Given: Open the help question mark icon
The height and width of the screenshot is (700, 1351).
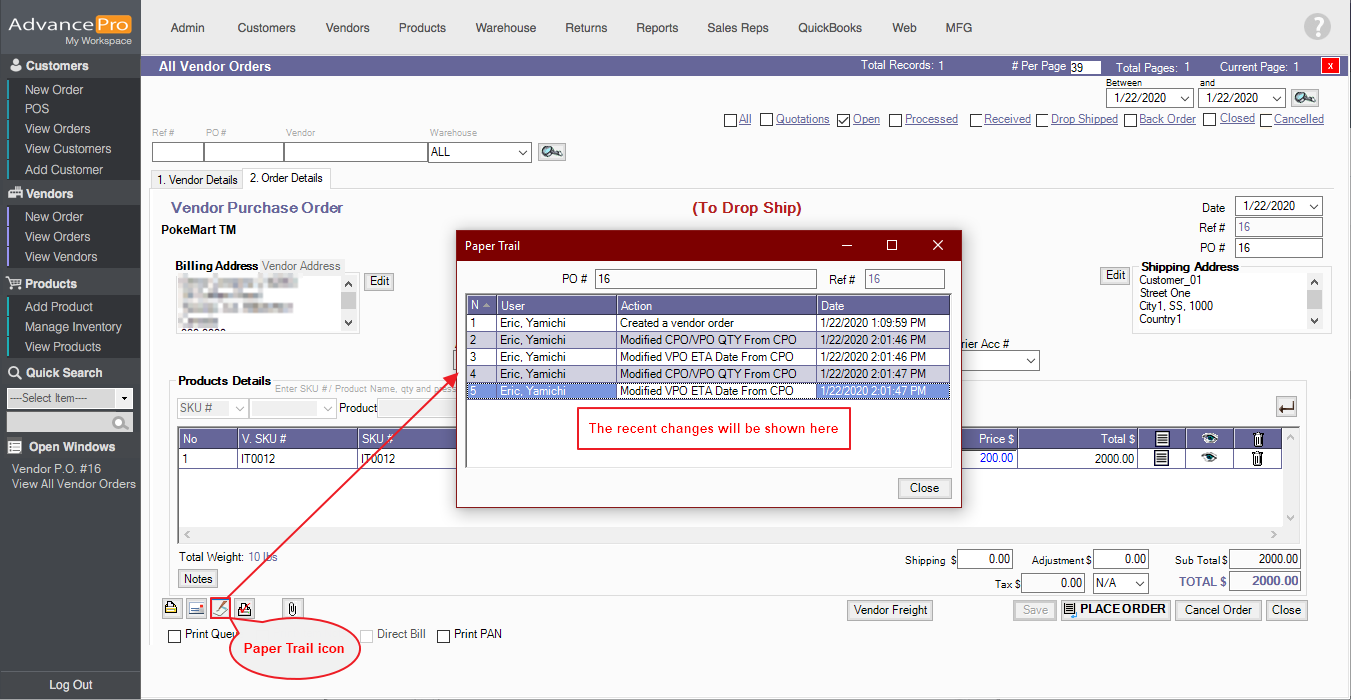Looking at the screenshot, I should coord(1317,28).
